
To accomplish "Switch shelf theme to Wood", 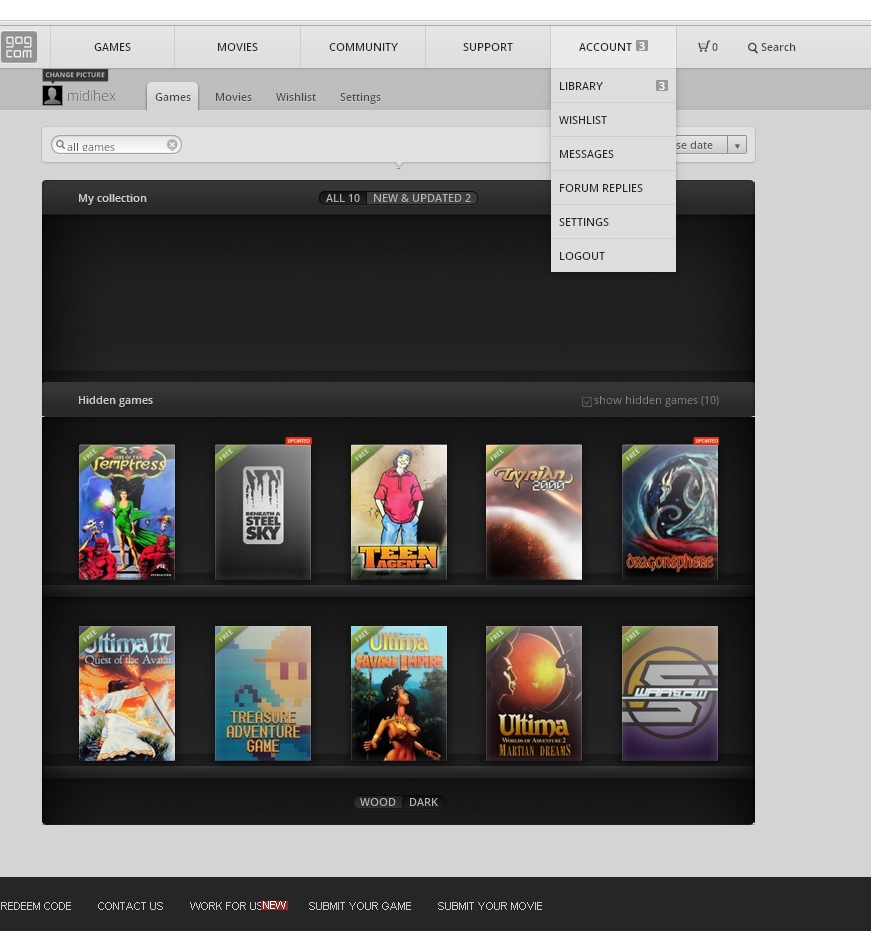I will [378, 802].
